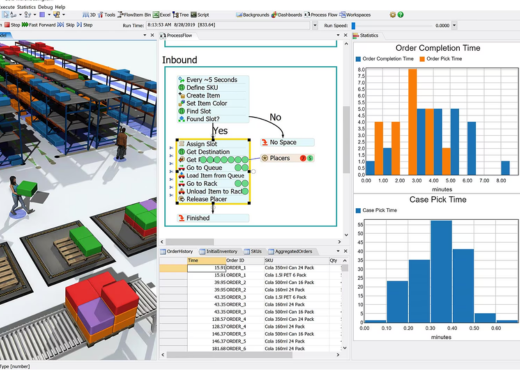
Task: Select the 'Create Item' activity
Action: pyautogui.click(x=213, y=95)
